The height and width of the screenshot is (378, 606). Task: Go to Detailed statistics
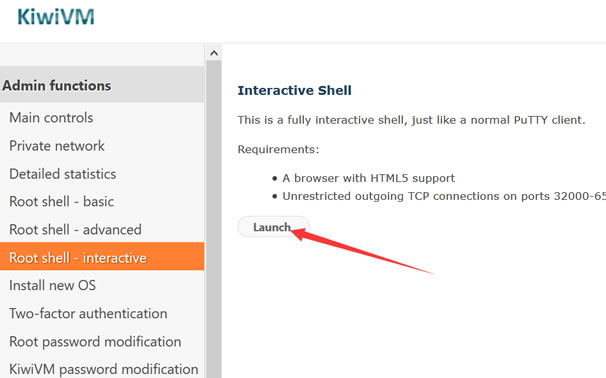pos(63,174)
